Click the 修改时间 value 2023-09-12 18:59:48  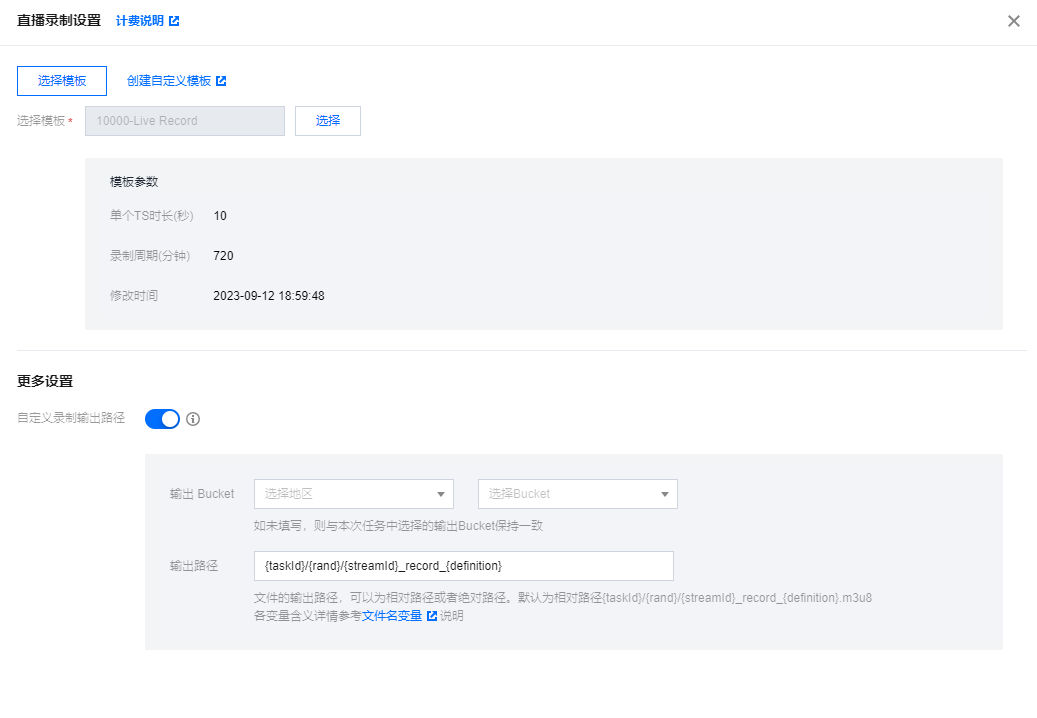[269, 296]
